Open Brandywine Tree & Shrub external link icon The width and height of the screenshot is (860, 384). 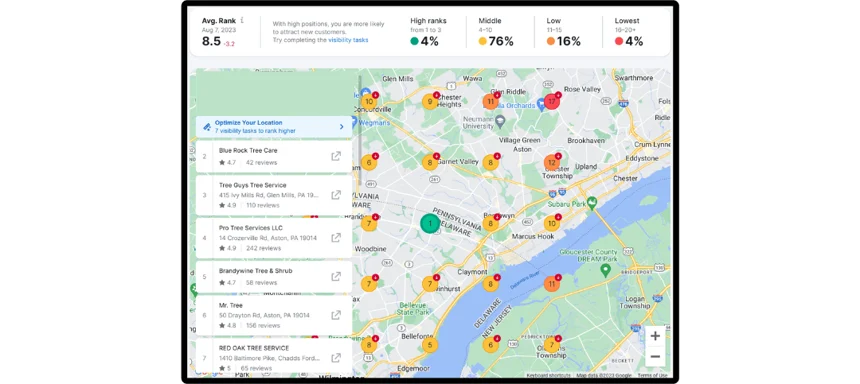(x=336, y=276)
